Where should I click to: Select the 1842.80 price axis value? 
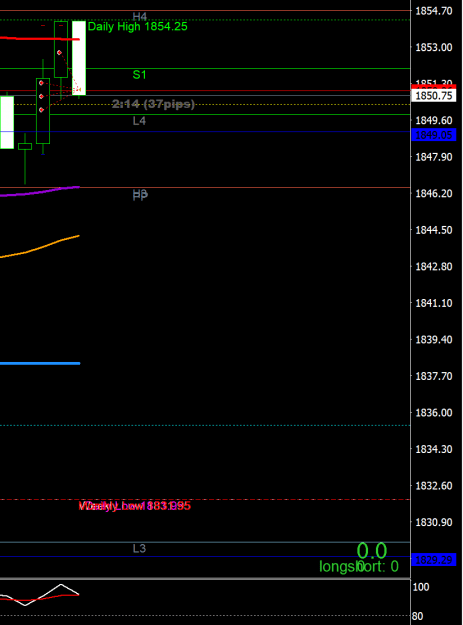tap(434, 267)
